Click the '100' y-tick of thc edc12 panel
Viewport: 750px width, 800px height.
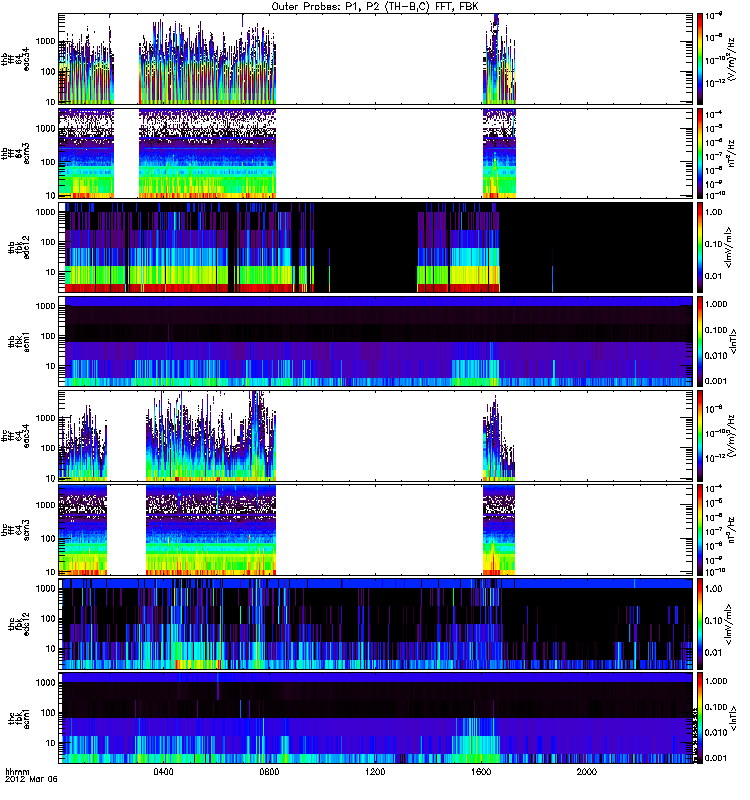point(48,618)
